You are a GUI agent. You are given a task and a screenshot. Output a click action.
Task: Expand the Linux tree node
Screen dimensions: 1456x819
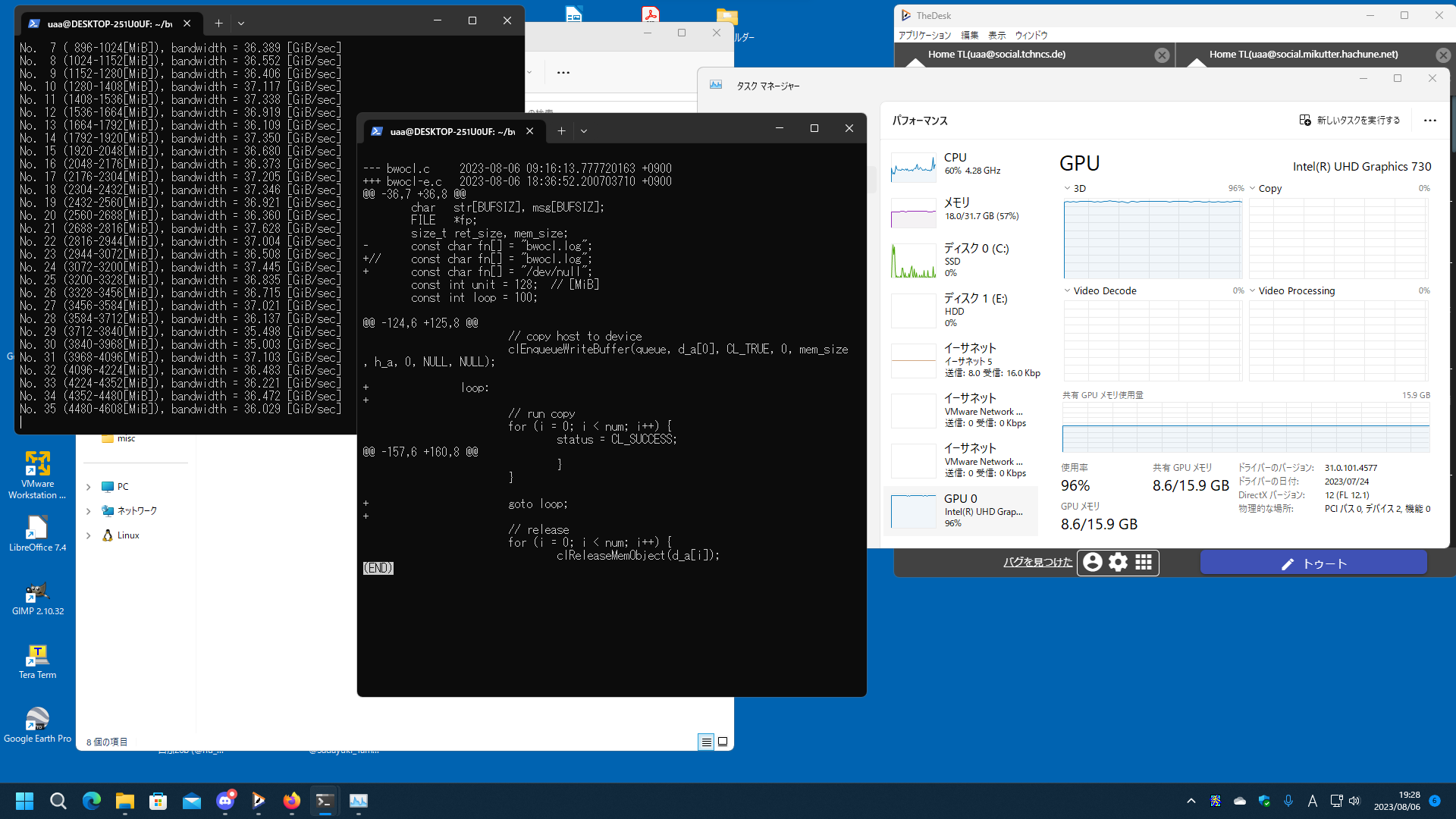89,535
